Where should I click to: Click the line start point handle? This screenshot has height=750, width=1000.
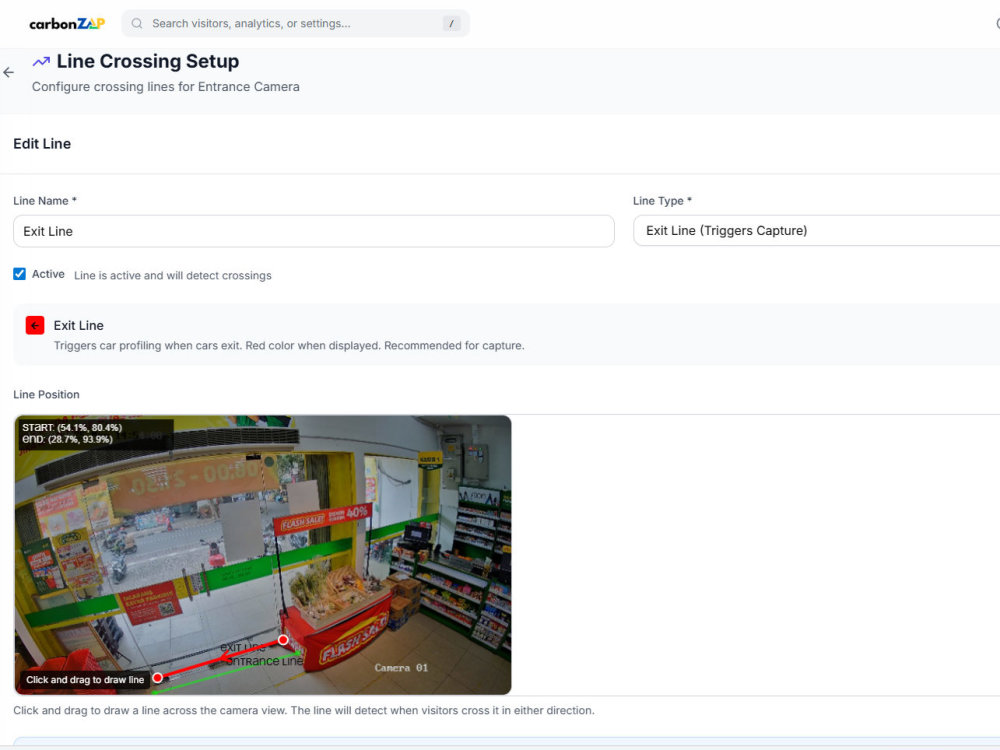[283, 640]
